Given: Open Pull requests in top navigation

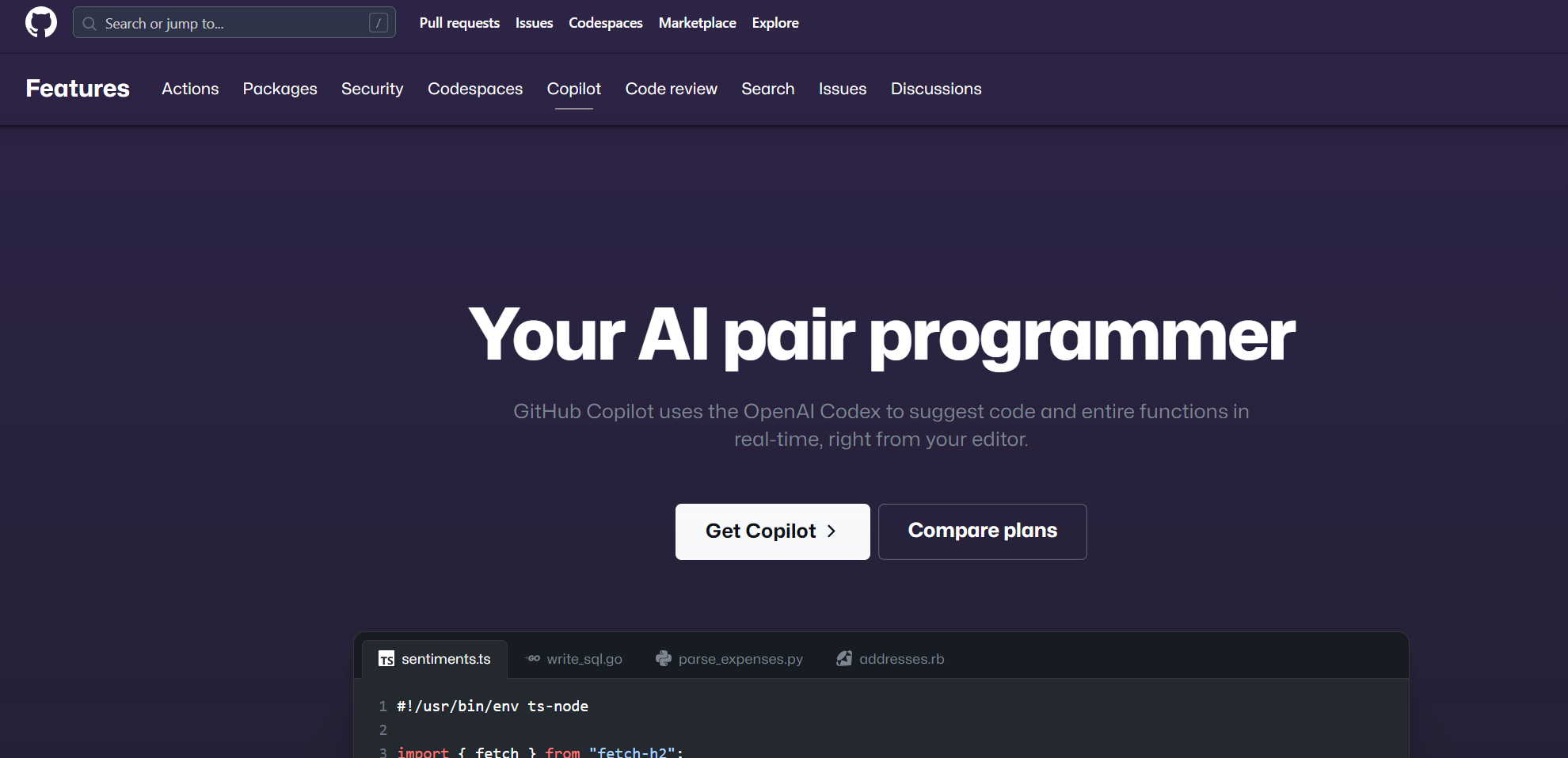Looking at the screenshot, I should point(459,23).
